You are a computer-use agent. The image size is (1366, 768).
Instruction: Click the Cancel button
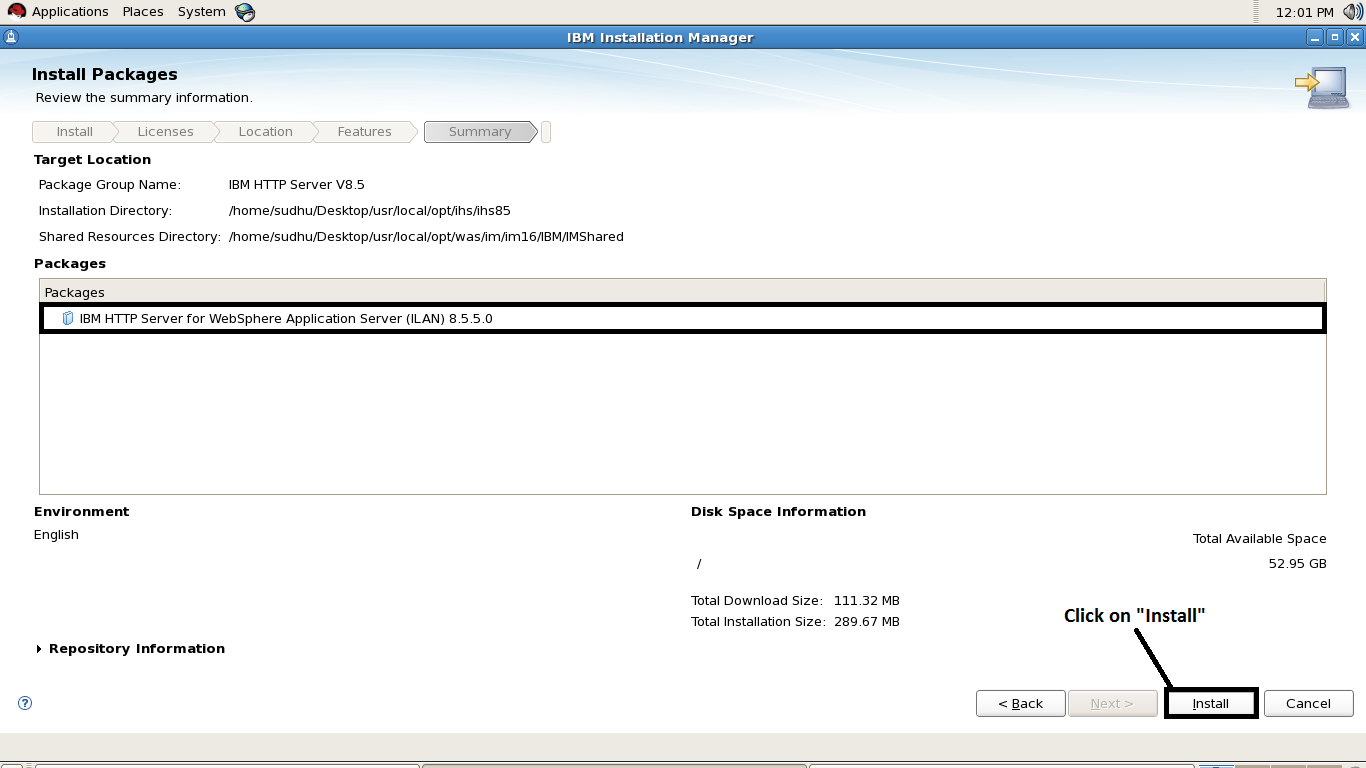[x=1308, y=703]
